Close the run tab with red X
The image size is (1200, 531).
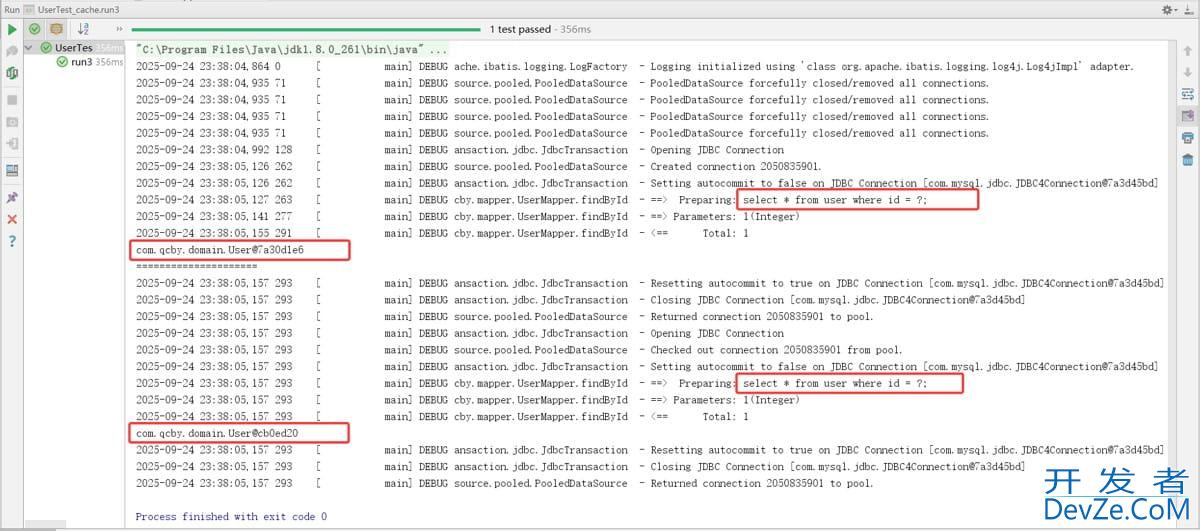tap(12, 219)
